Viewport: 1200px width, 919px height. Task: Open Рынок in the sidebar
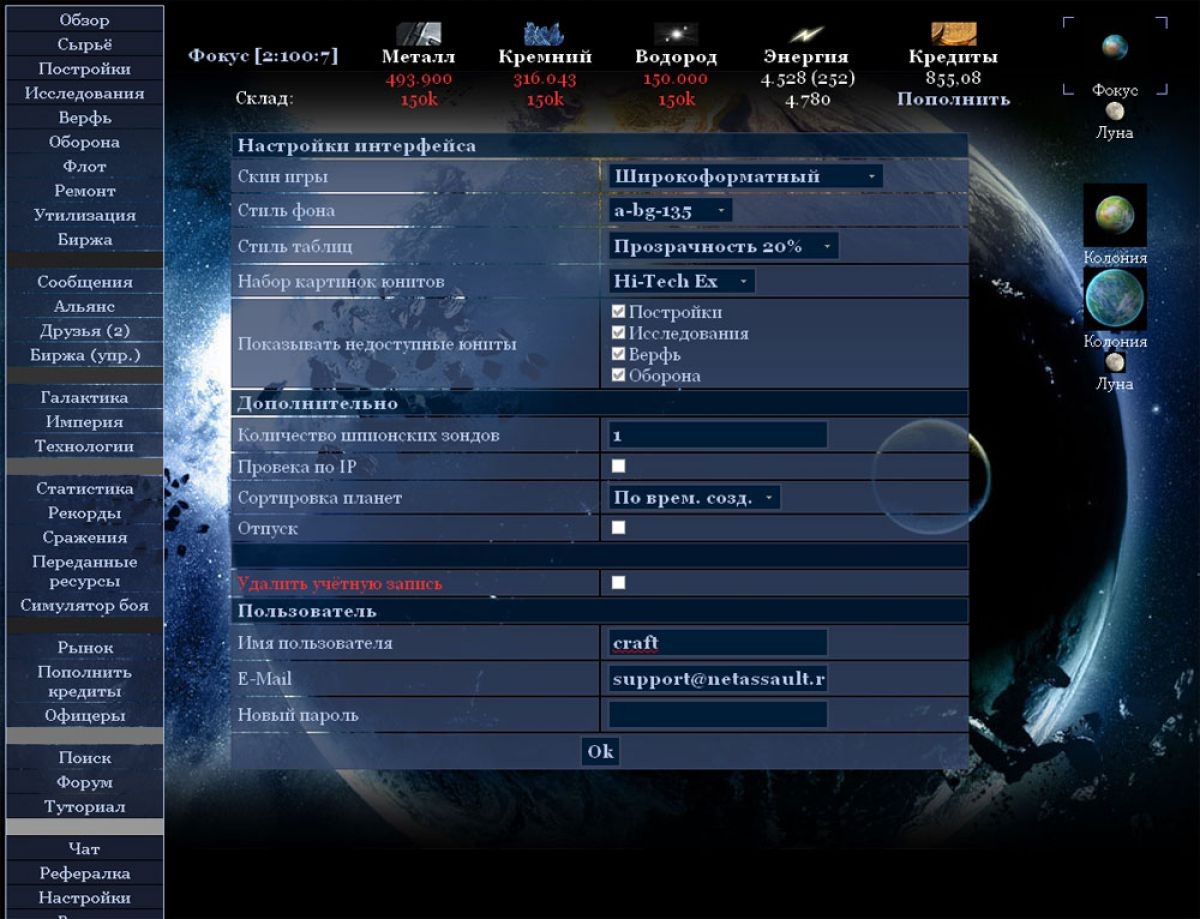(85, 648)
